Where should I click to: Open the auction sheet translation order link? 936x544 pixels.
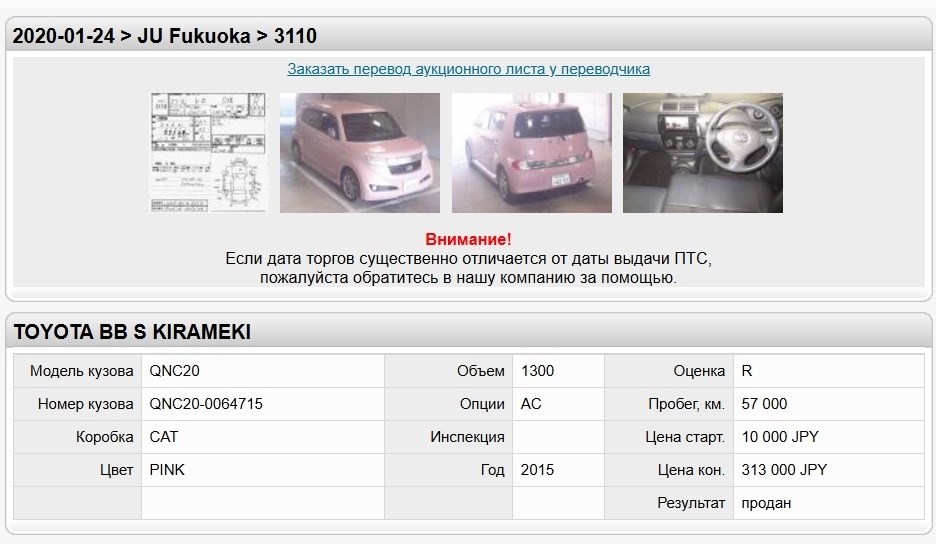click(x=469, y=69)
